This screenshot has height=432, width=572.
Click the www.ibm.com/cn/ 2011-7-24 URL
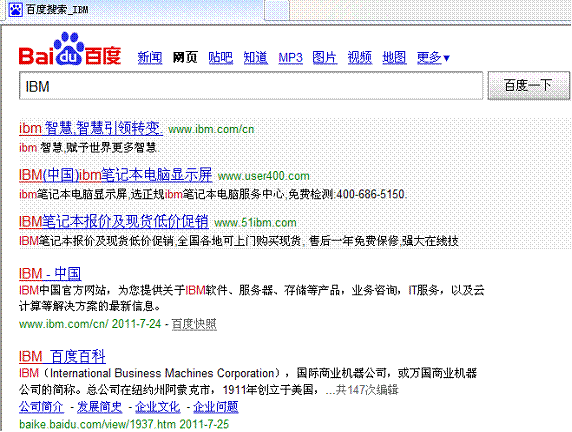pos(90,324)
